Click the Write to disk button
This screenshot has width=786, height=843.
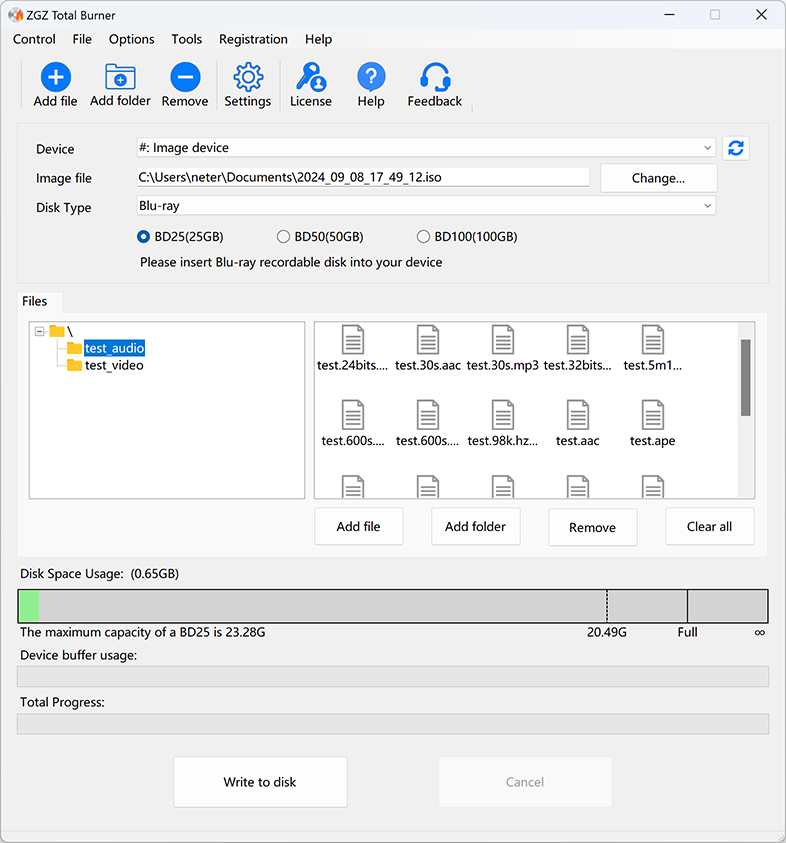(260, 782)
